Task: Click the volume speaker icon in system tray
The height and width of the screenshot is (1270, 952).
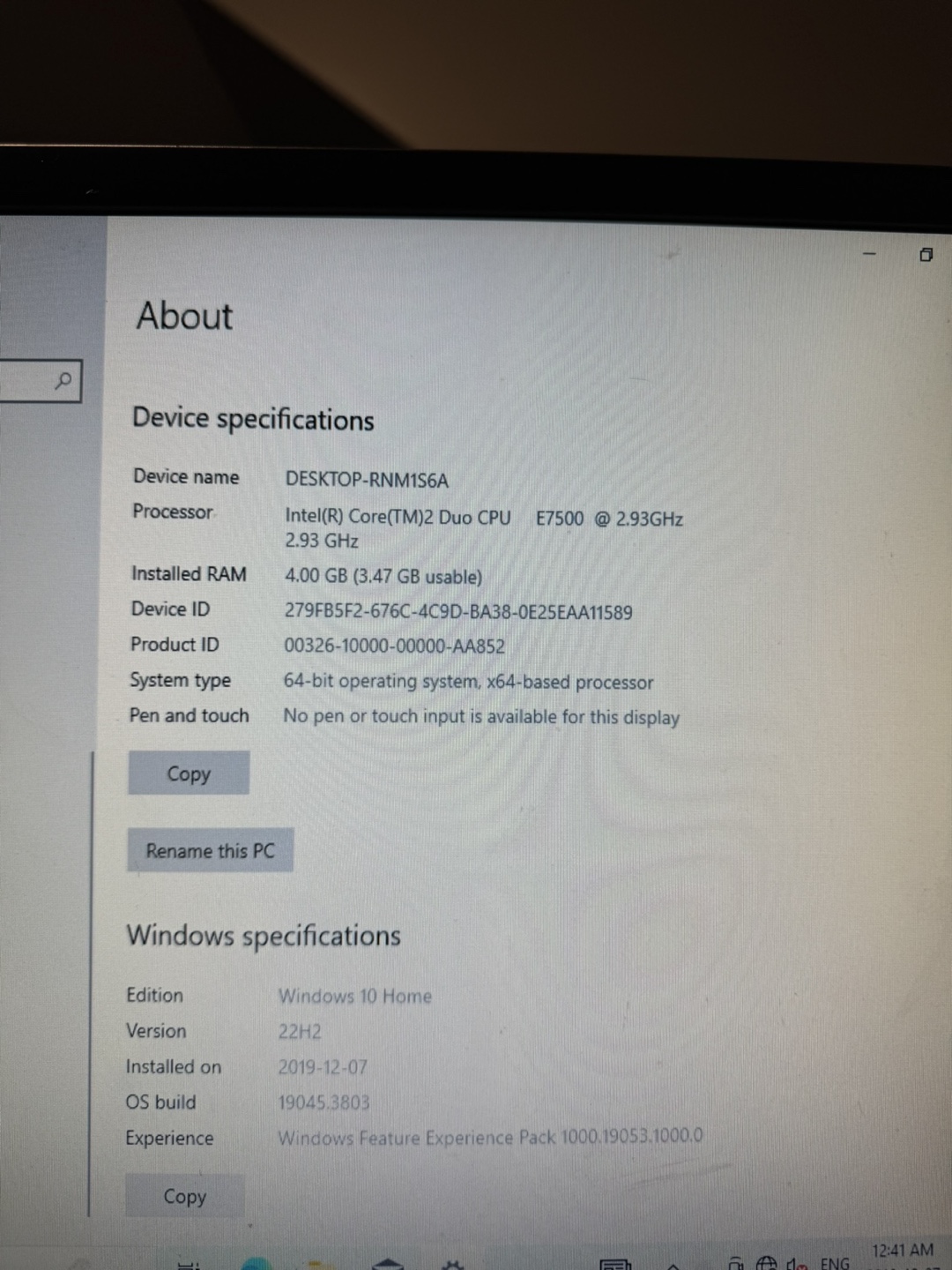Action: pos(796,1263)
